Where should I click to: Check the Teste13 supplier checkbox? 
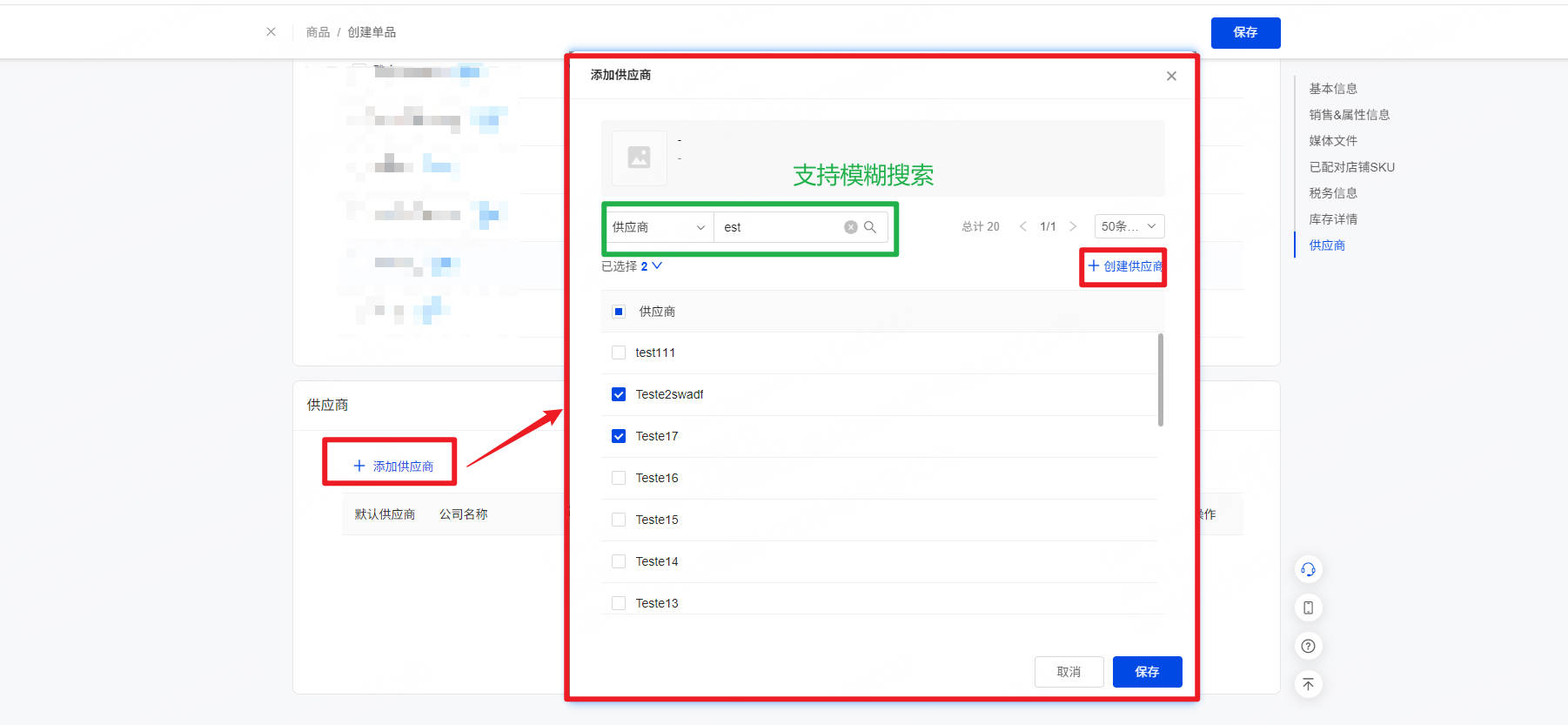point(619,603)
